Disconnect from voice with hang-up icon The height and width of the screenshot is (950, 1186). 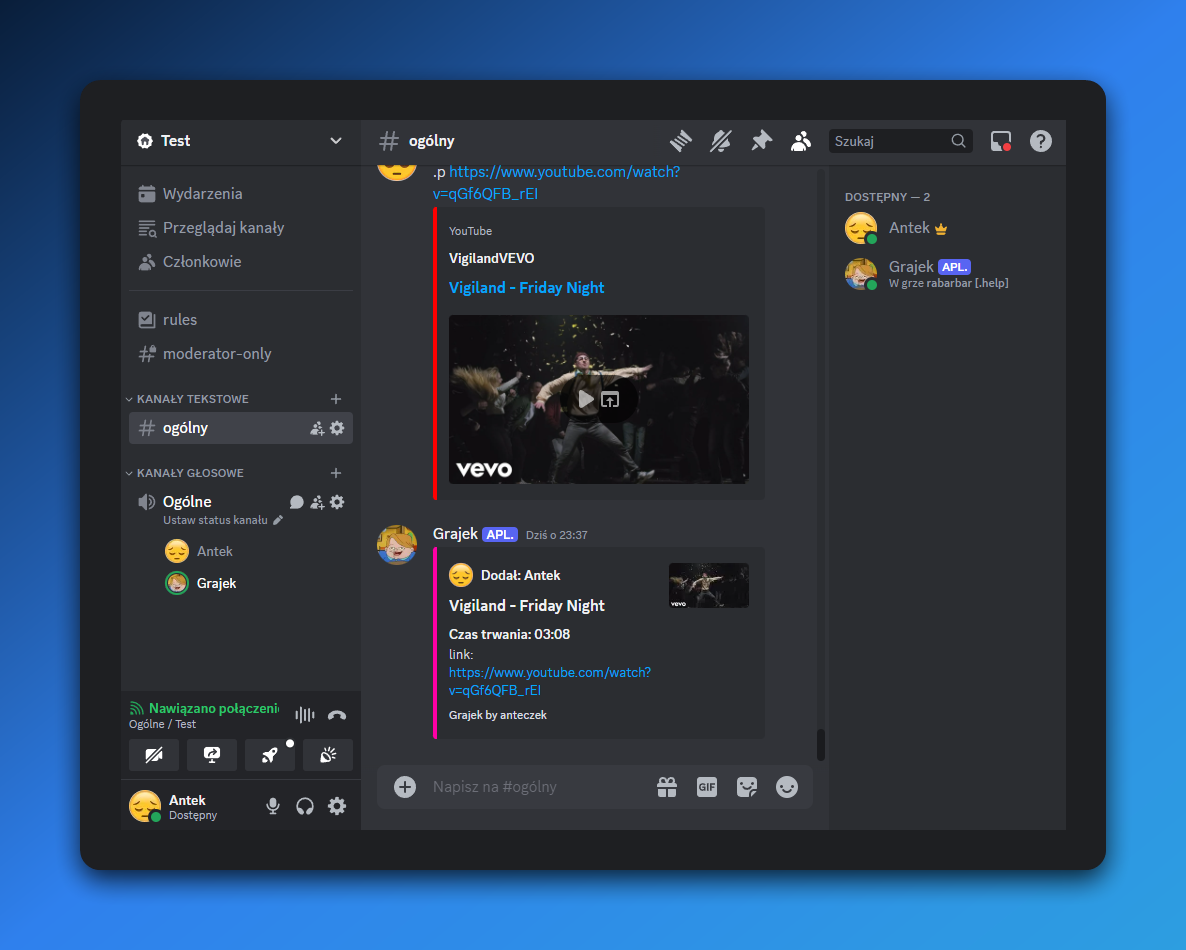pyautogui.click(x=337, y=715)
